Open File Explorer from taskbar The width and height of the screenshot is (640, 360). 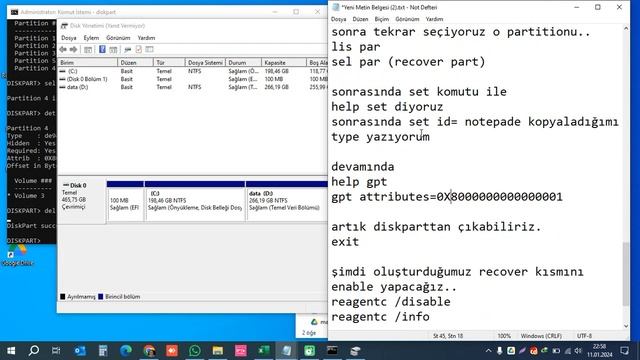tap(218, 351)
